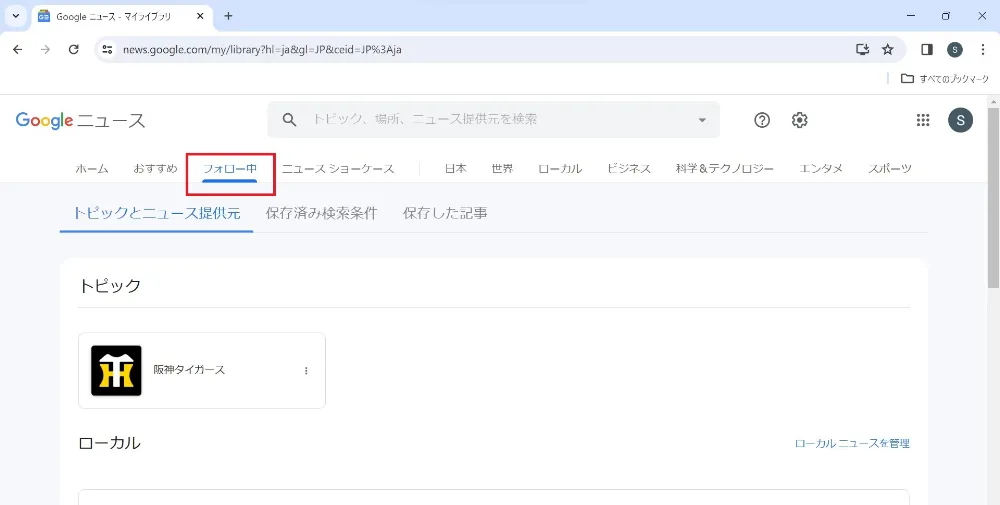The width and height of the screenshot is (1000, 505).
Task: Open a new browser tab
Action: (228, 17)
